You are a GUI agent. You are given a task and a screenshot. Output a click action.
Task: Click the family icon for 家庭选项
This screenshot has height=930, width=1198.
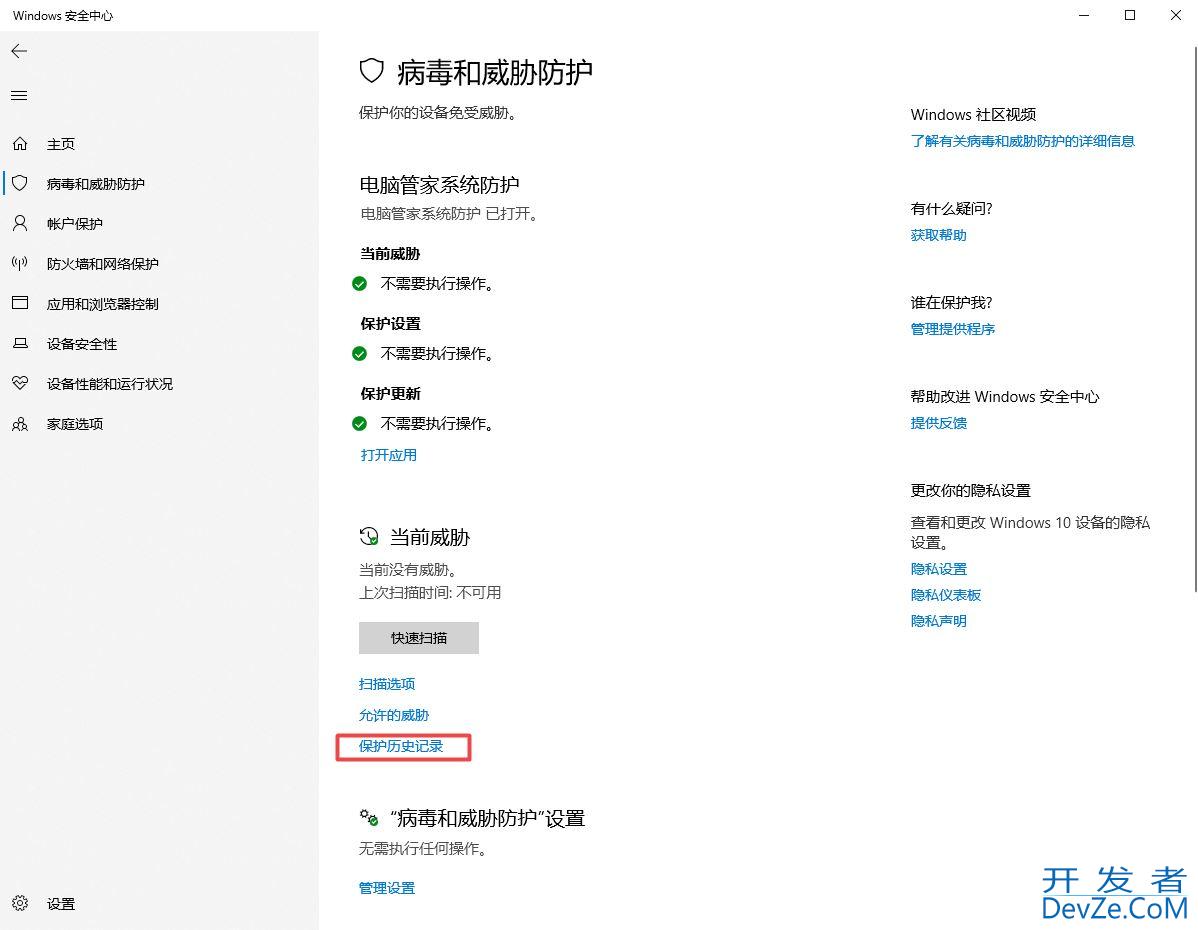point(20,424)
